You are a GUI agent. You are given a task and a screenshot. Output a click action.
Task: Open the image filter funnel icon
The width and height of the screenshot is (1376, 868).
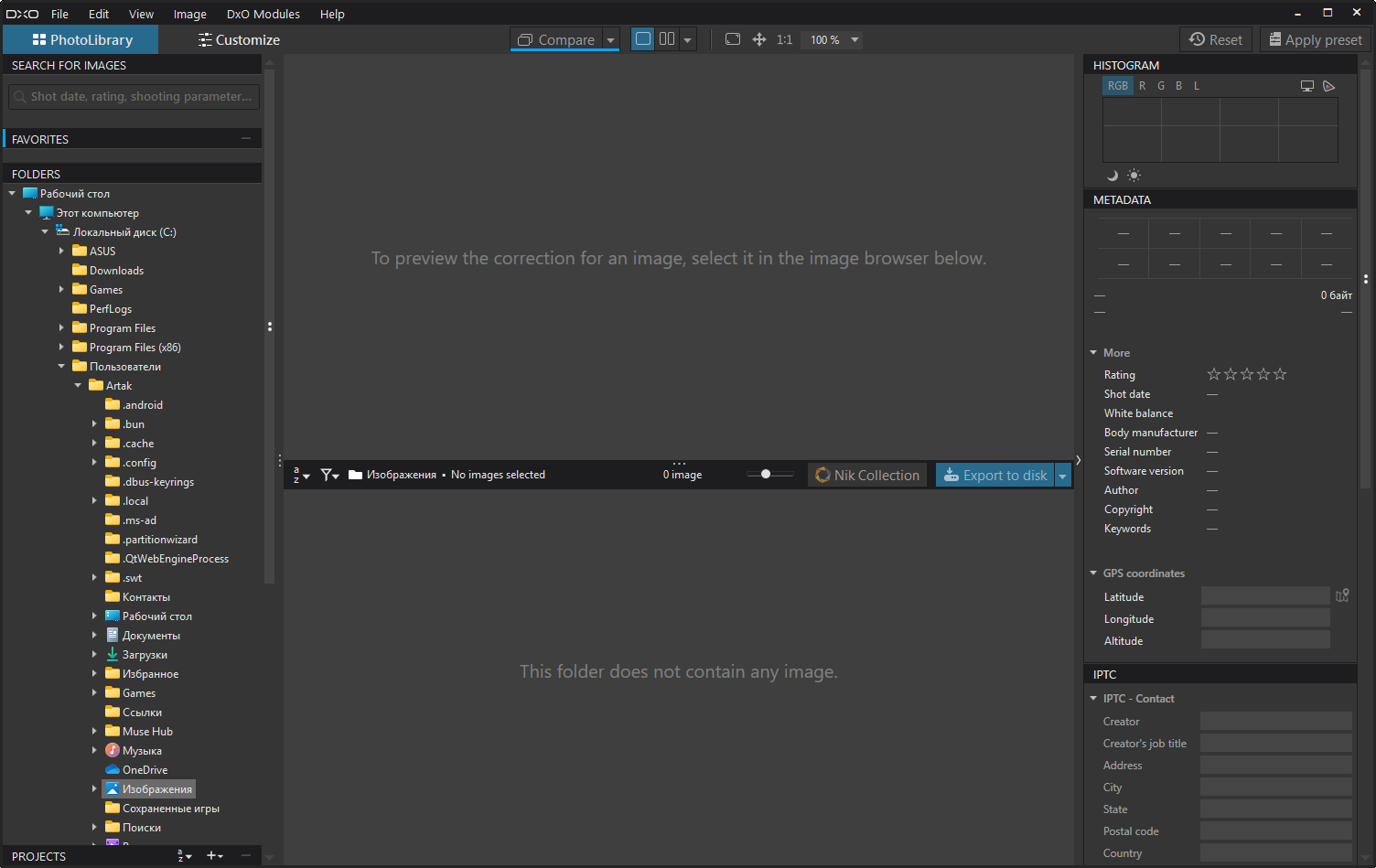[x=328, y=475]
